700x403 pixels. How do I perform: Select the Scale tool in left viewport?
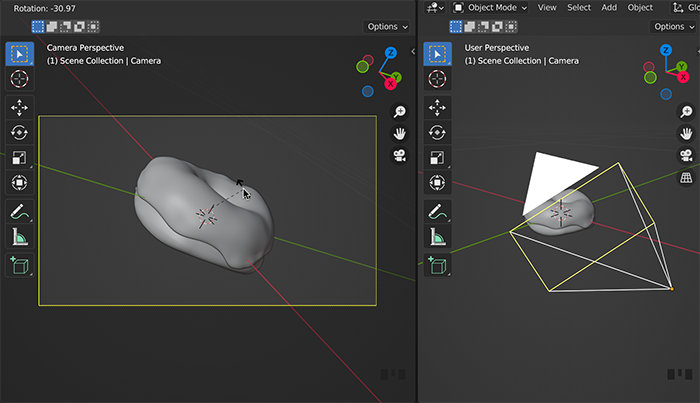[19, 158]
